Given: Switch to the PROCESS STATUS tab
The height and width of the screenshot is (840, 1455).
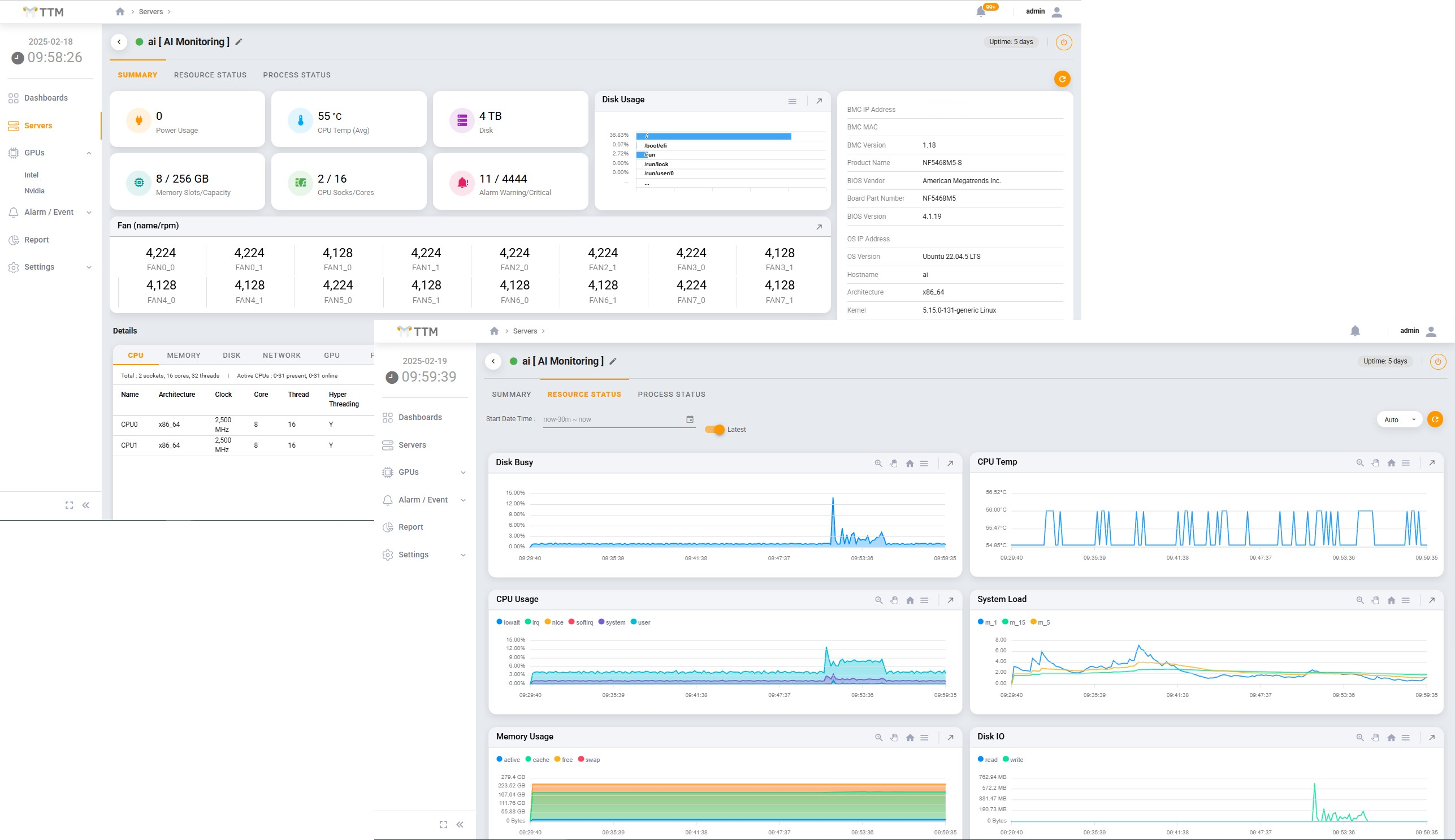Looking at the screenshot, I should click(297, 75).
